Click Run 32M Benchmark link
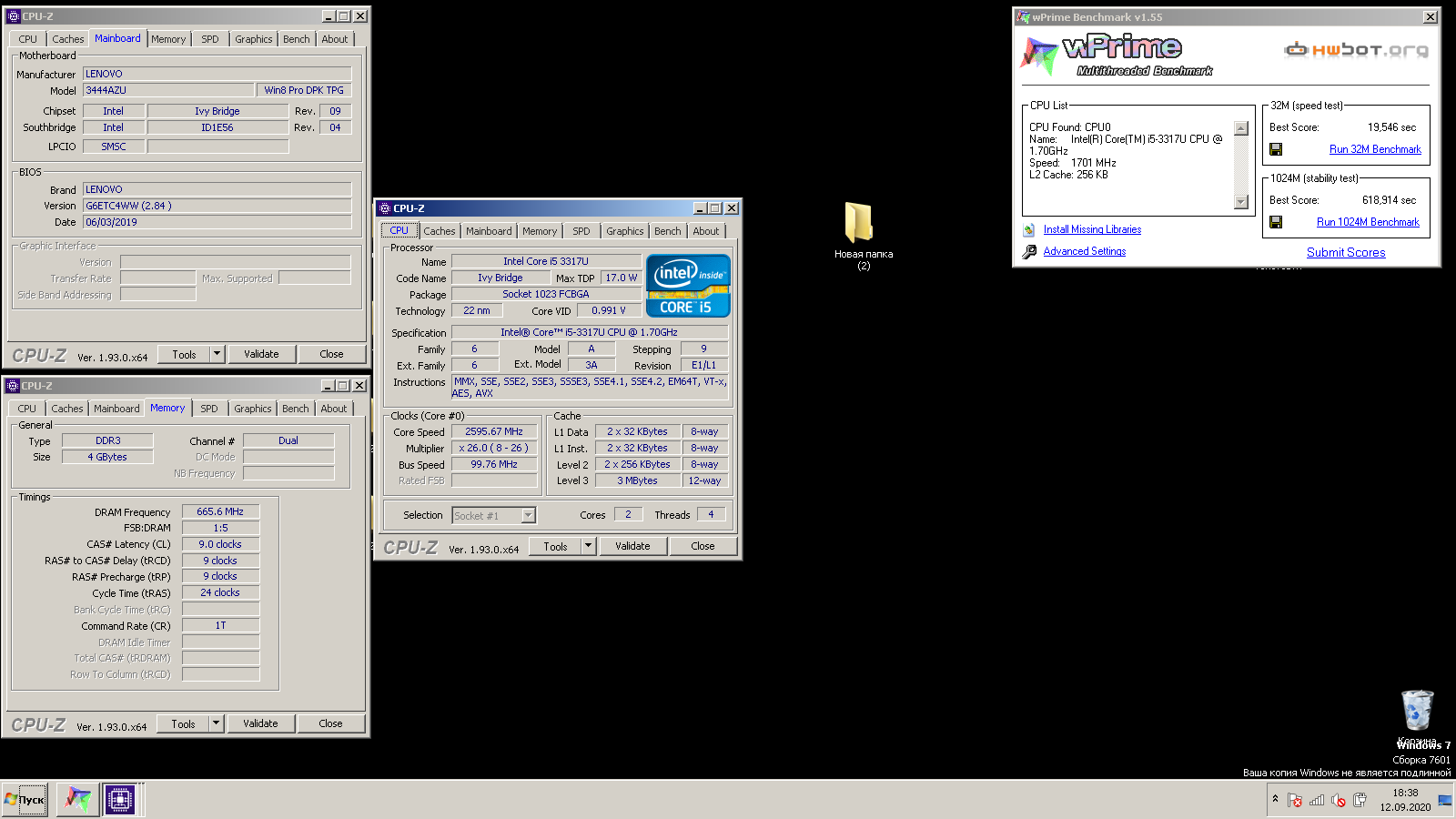The width and height of the screenshot is (1456, 819). (x=1375, y=149)
